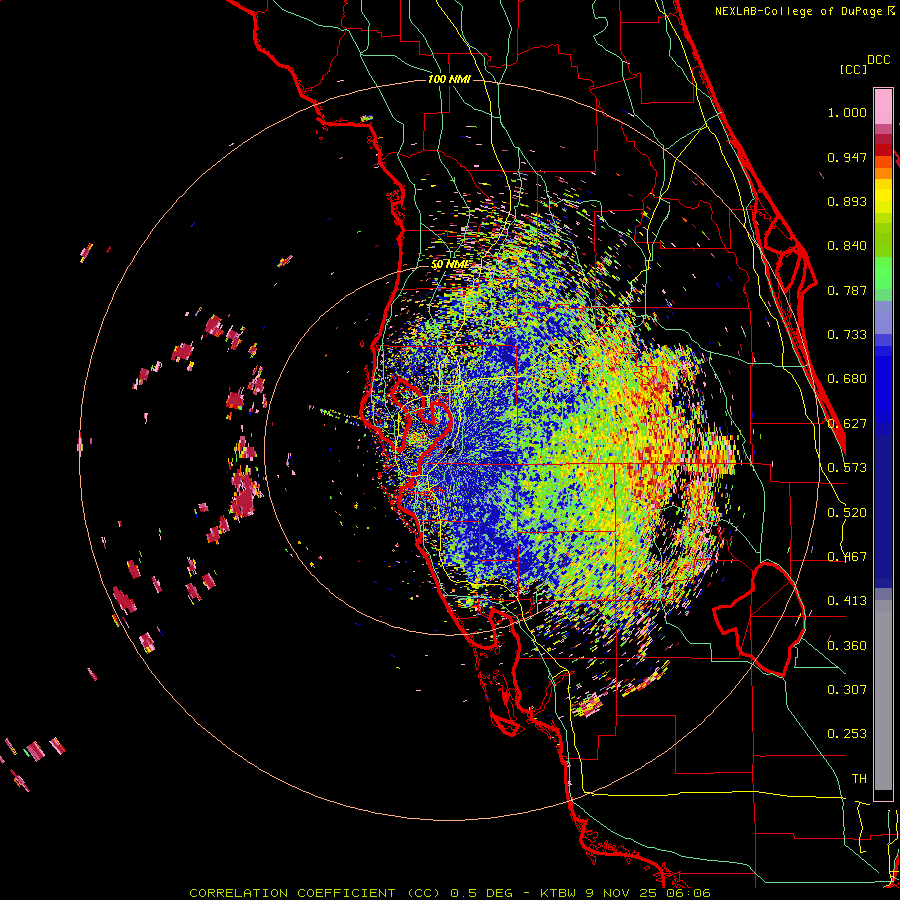Pick the black TH segment ending the color bar
This screenshot has width=900, height=900.
tap(883, 795)
